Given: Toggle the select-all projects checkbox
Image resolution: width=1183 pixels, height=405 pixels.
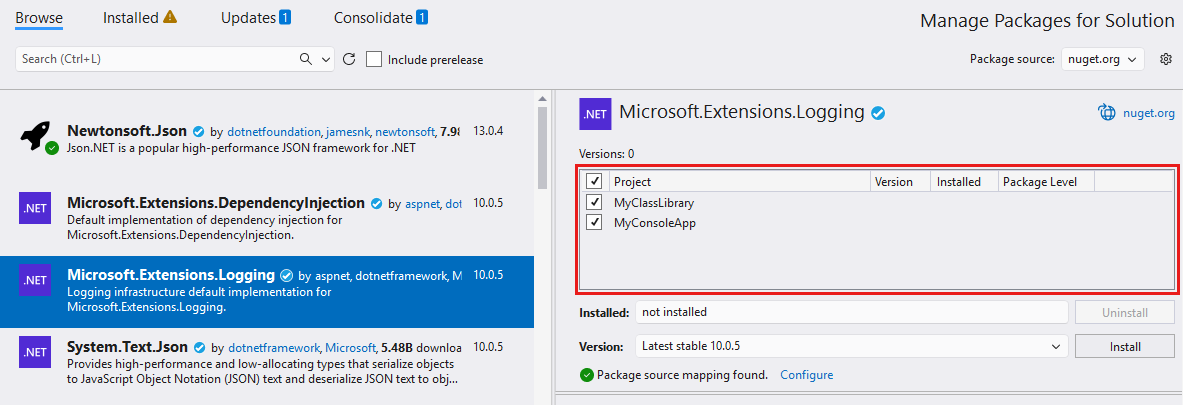Looking at the screenshot, I should click(x=594, y=181).
